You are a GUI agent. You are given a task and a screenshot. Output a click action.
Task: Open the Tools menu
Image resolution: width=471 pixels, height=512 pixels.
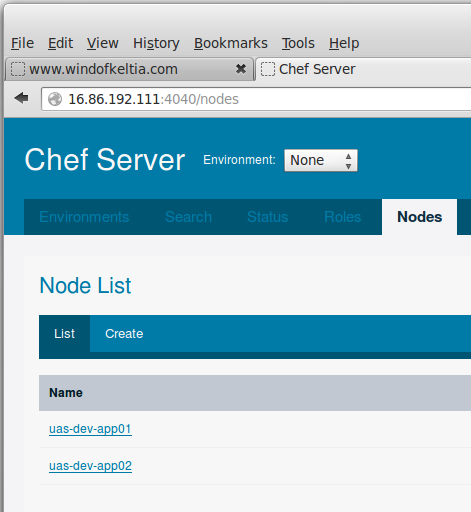[x=298, y=43]
